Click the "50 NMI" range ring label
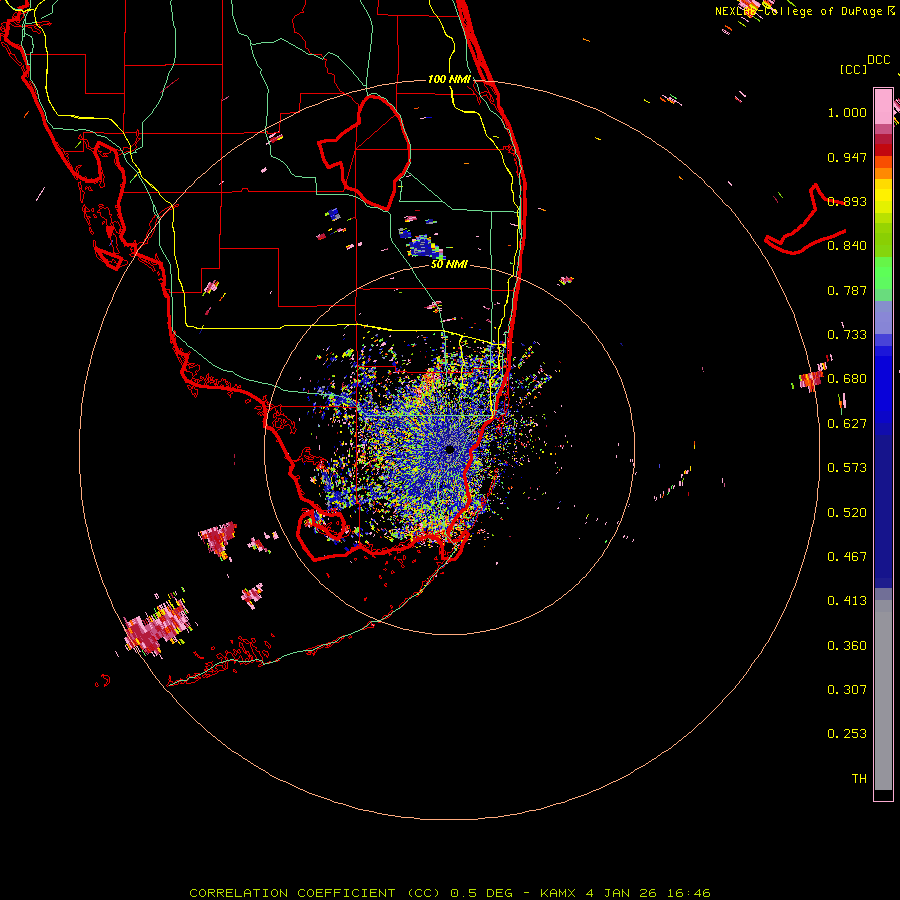 click(x=449, y=264)
